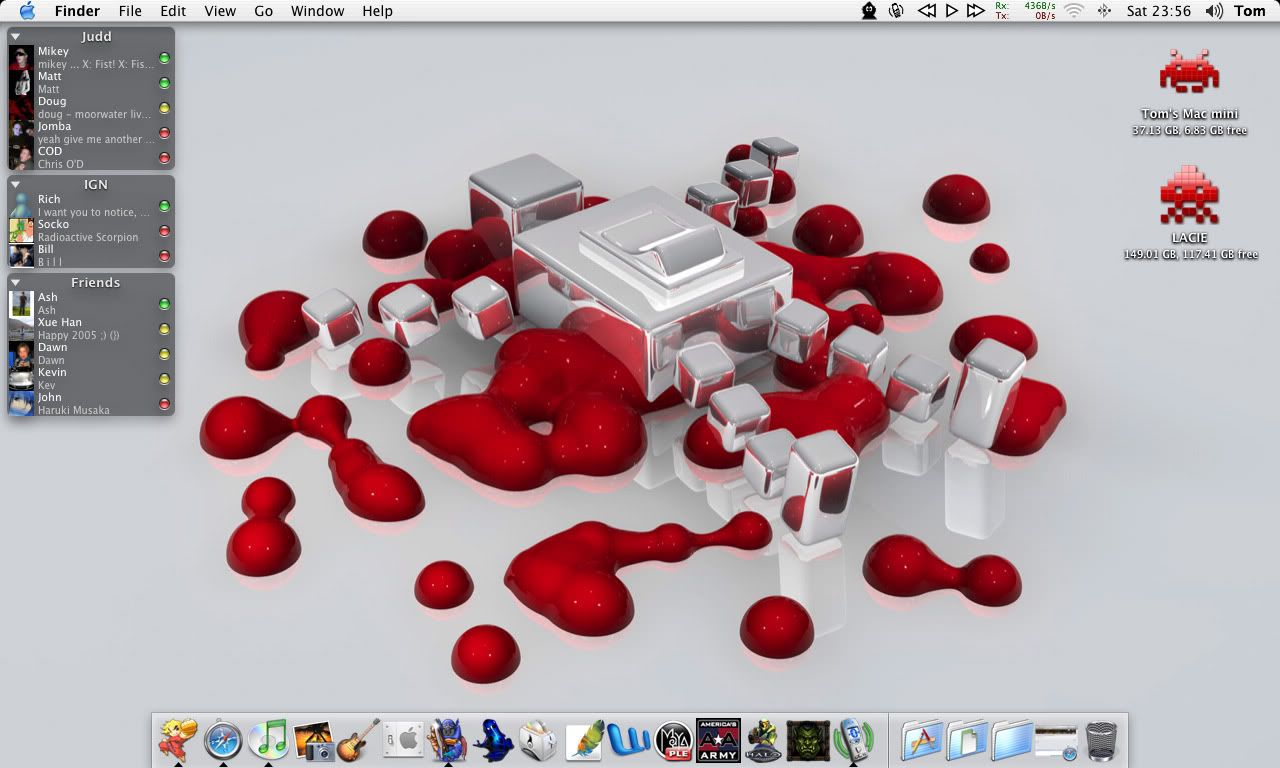Image resolution: width=1280 pixels, height=768 pixels.
Task: Collapse the IGN buddy group
Action: click(x=16, y=185)
